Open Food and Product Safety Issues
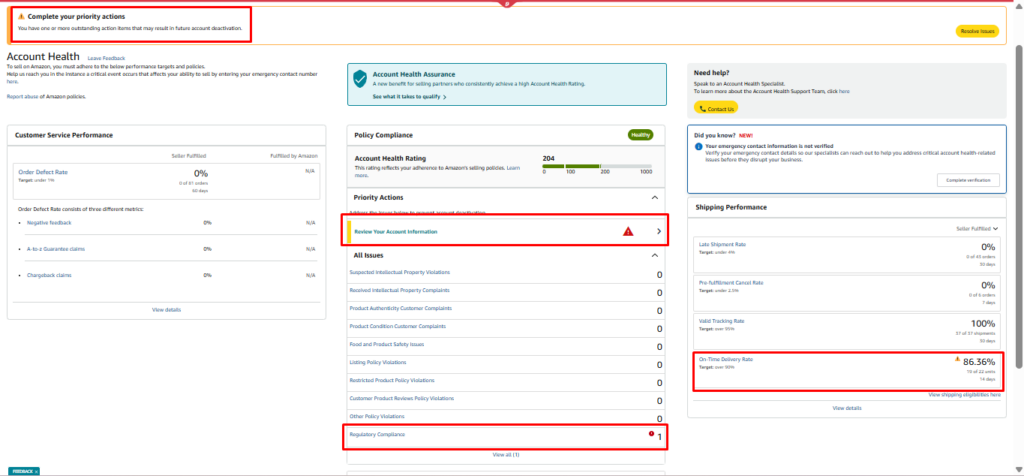The image size is (1024, 476). coord(387,343)
